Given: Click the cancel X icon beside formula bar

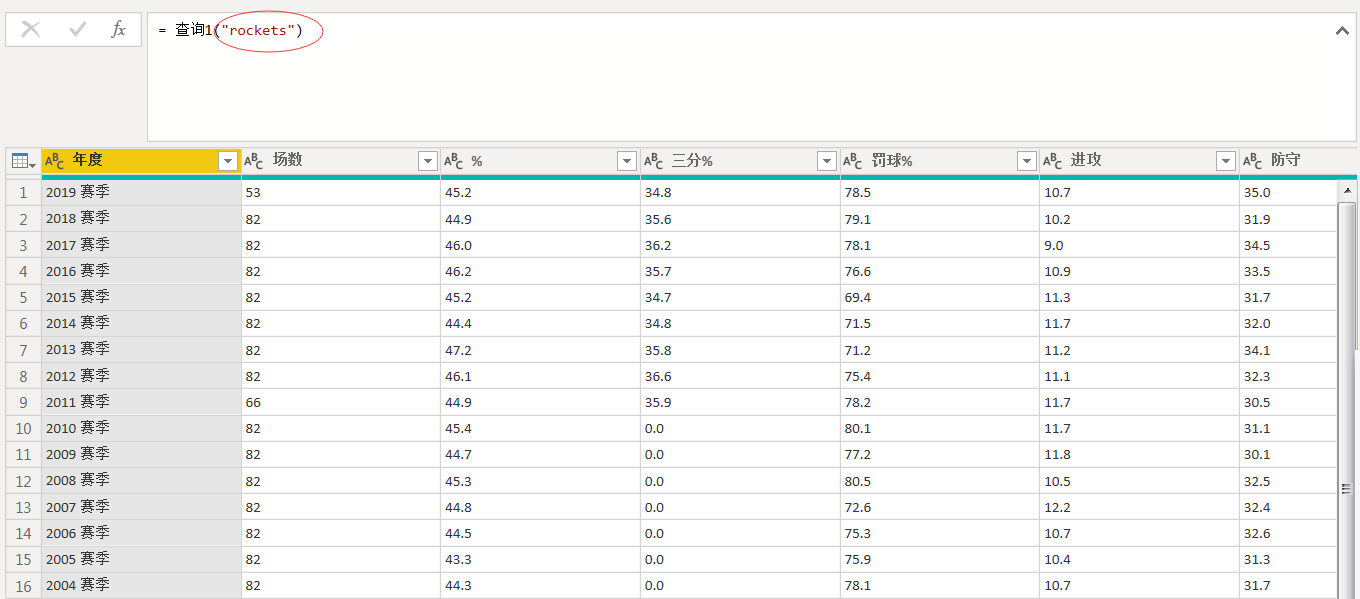Looking at the screenshot, I should click(31, 30).
